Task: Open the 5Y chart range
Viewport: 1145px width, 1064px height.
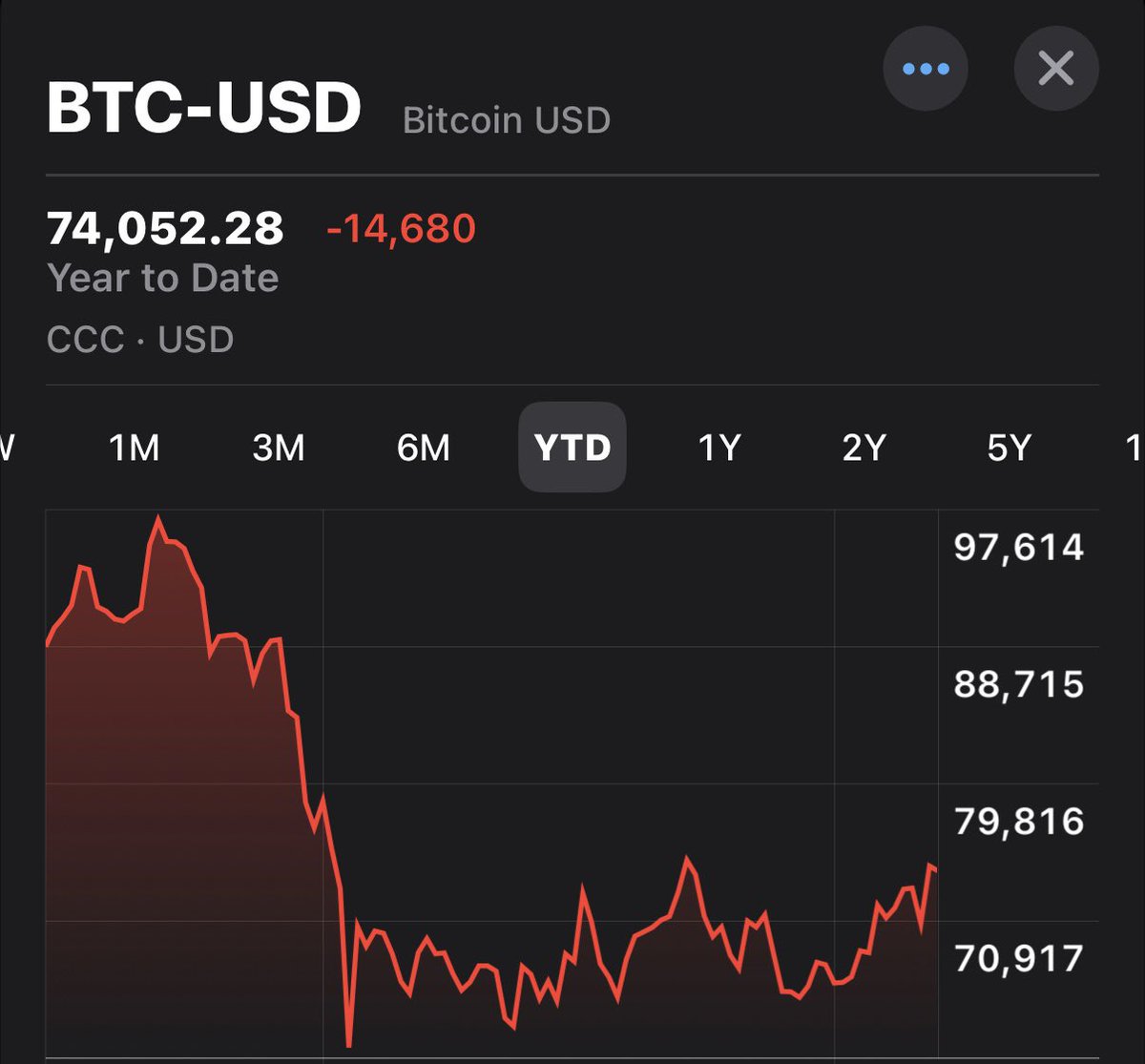Action: point(1010,447)
